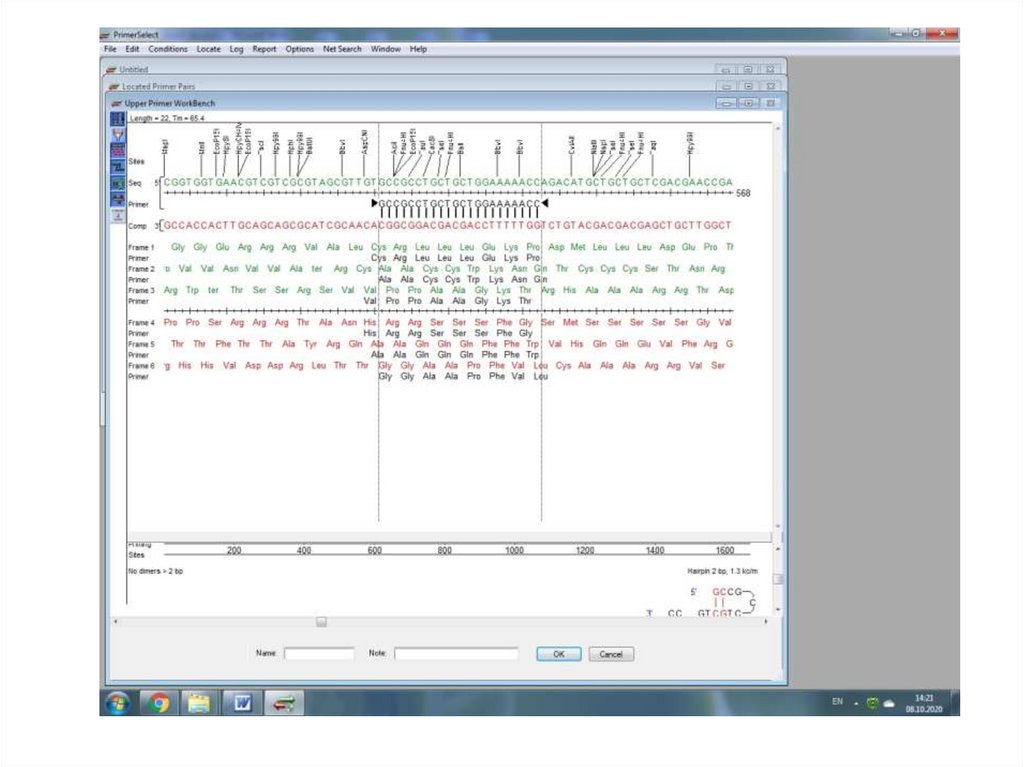Confirm with the OK button
Image resolution: width=1024 pixels, height=767 pixels.
coord(559,654)
